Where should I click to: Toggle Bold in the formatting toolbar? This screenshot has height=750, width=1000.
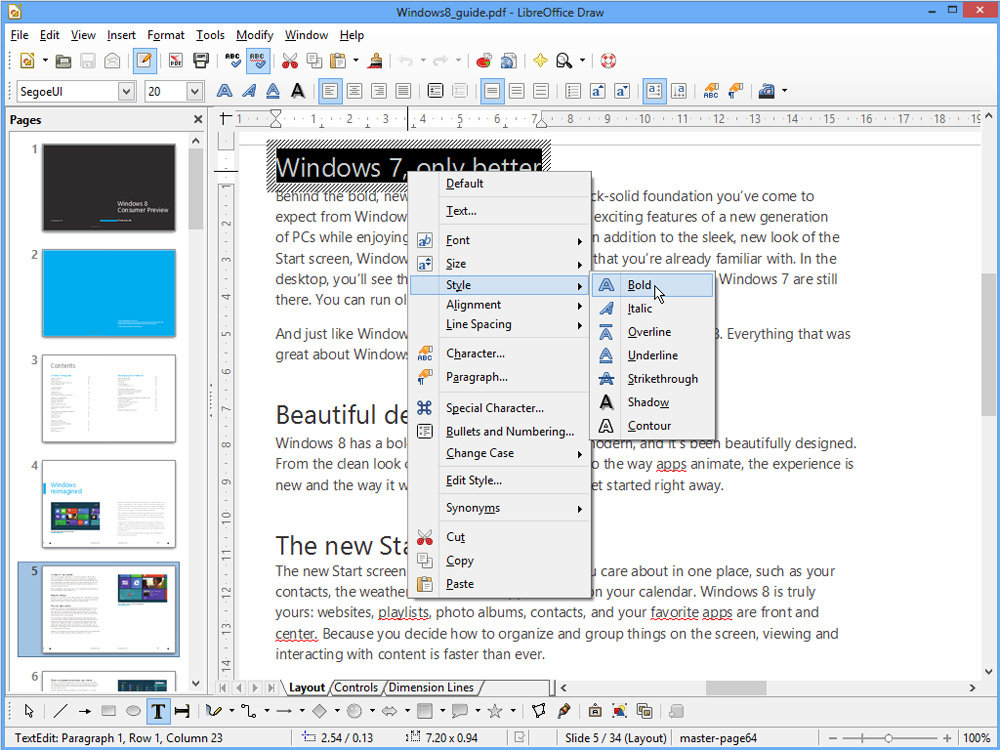pyautogui.click(x=224, y=91)
